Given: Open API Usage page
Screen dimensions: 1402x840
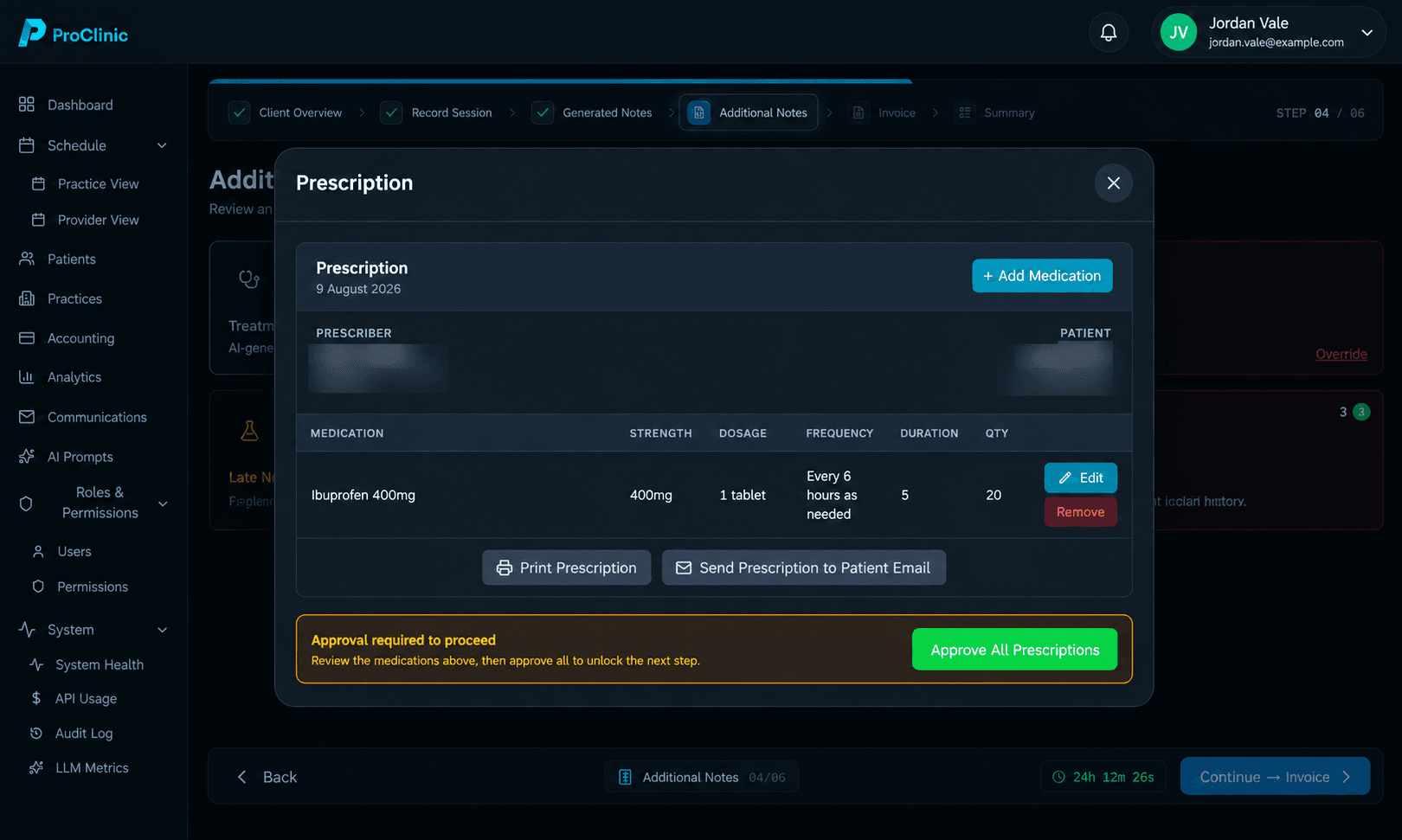Looking at the screenshot, I should point(86,698).
